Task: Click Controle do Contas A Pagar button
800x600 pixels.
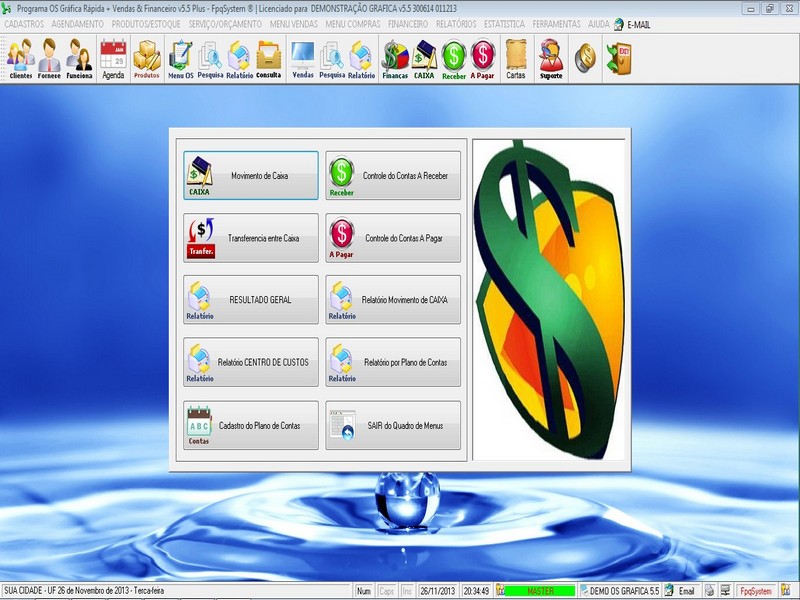Action: pyautogui.click(x=393, y=238)
